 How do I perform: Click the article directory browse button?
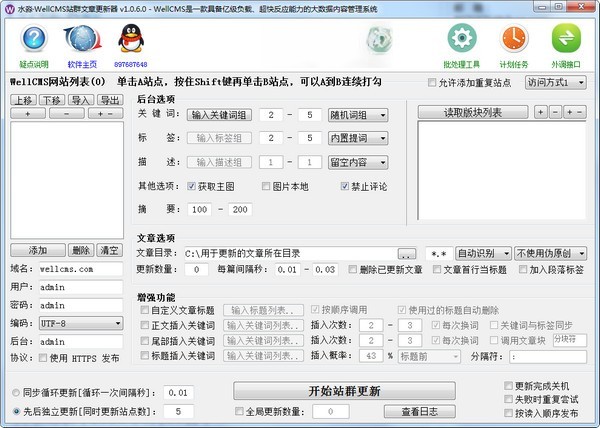[407, 253]
